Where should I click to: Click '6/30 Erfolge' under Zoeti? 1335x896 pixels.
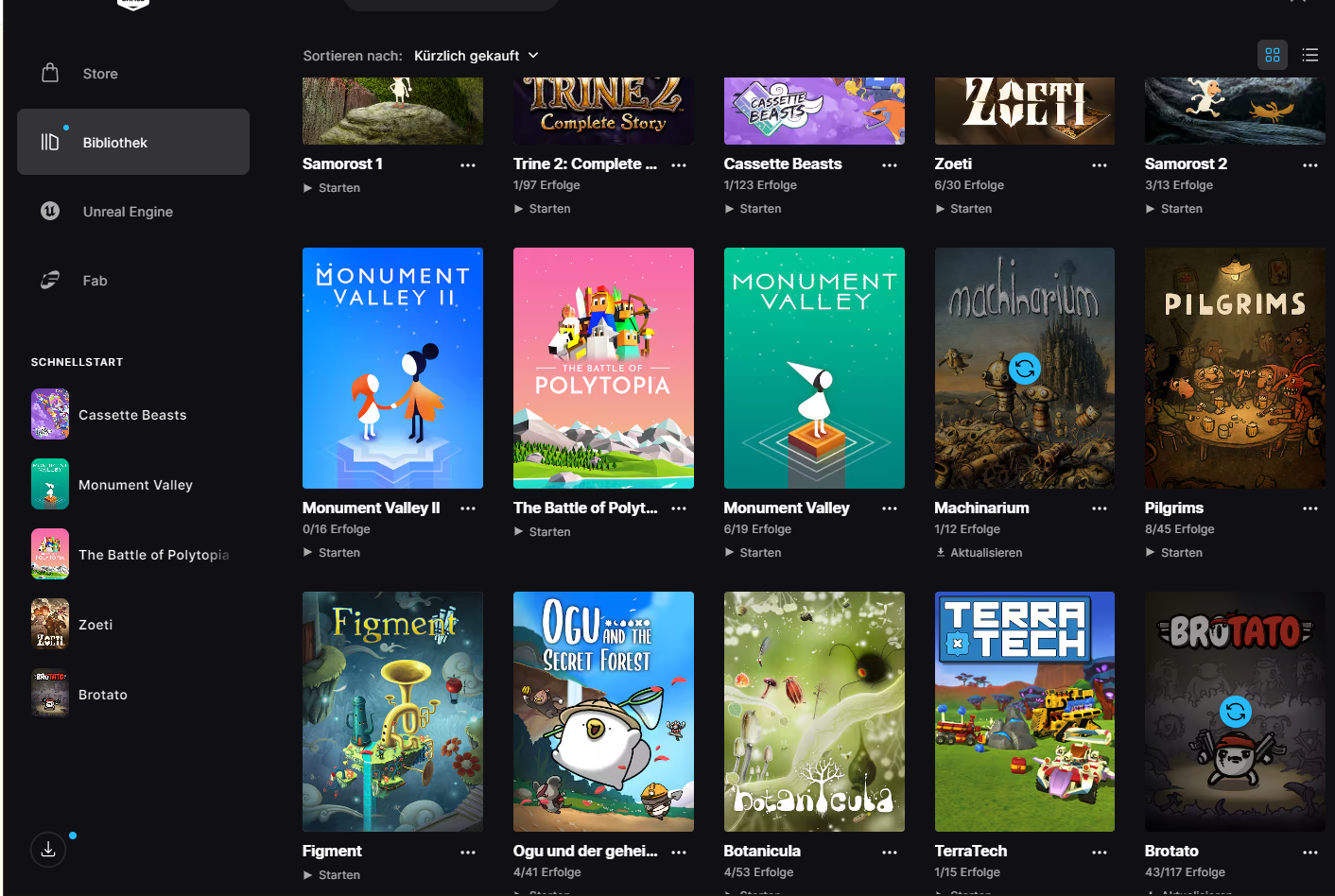point(969,185)
